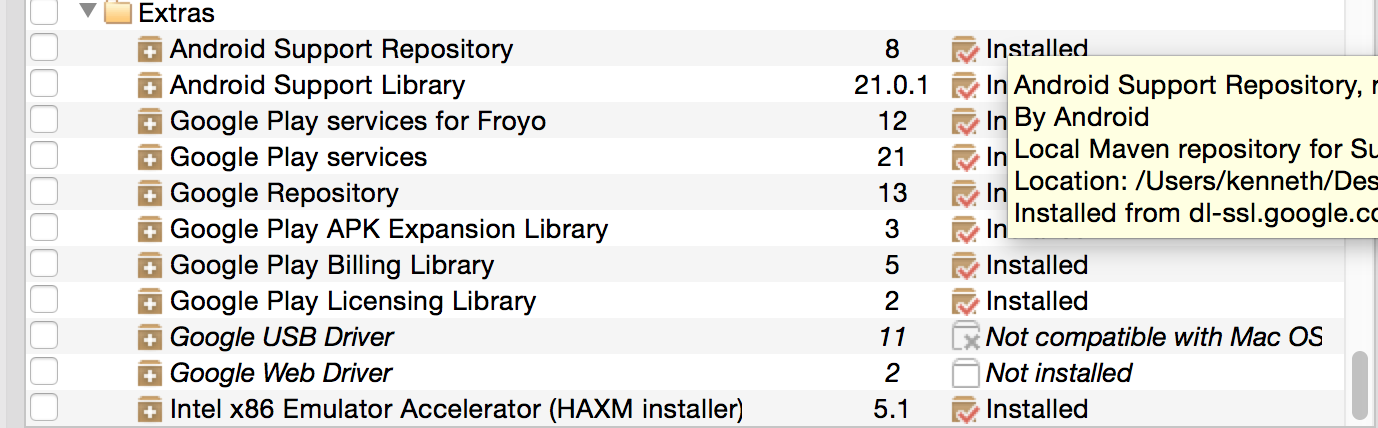
Task: Click the Android Support Repository package icon
Action: (x=149, y=49)
